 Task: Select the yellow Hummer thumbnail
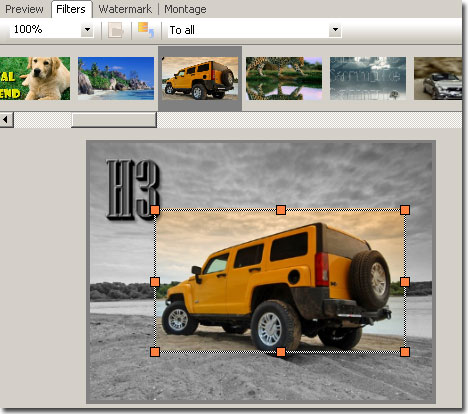point(200,78)
